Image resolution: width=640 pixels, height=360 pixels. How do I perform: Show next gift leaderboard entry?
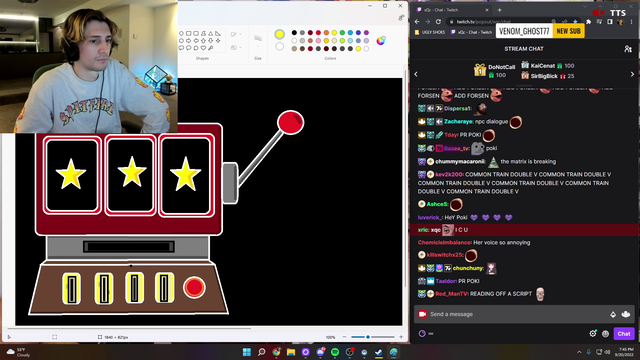(632, 74)
